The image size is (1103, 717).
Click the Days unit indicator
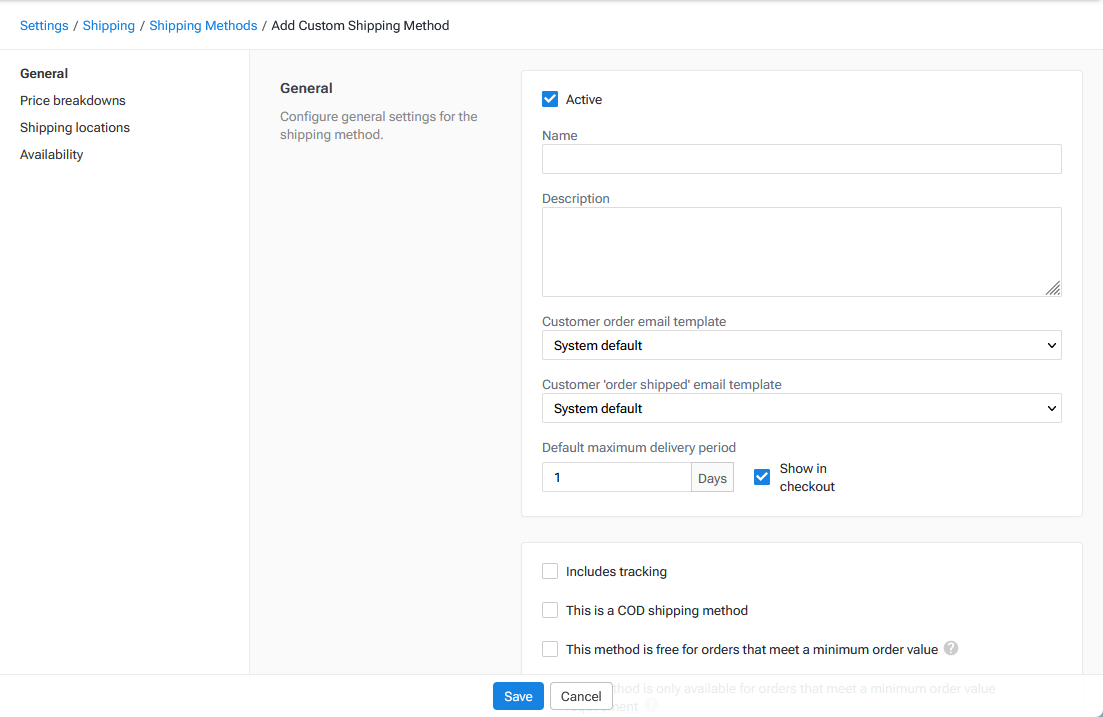712,477
